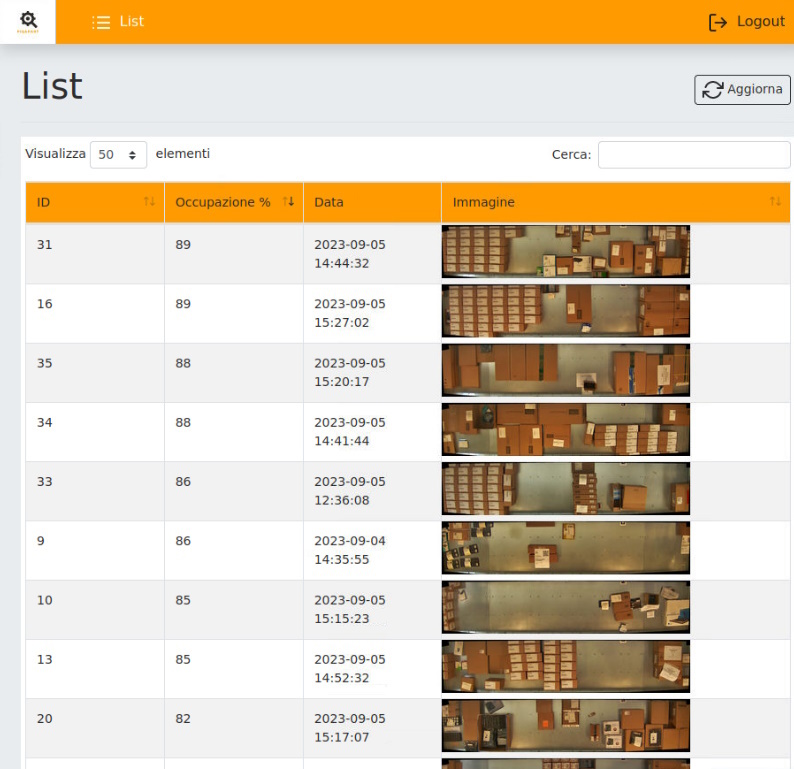This screenshot has height=769, width=794.
Task: Click the logout arrow icon
Action: (x=718, y=22)
